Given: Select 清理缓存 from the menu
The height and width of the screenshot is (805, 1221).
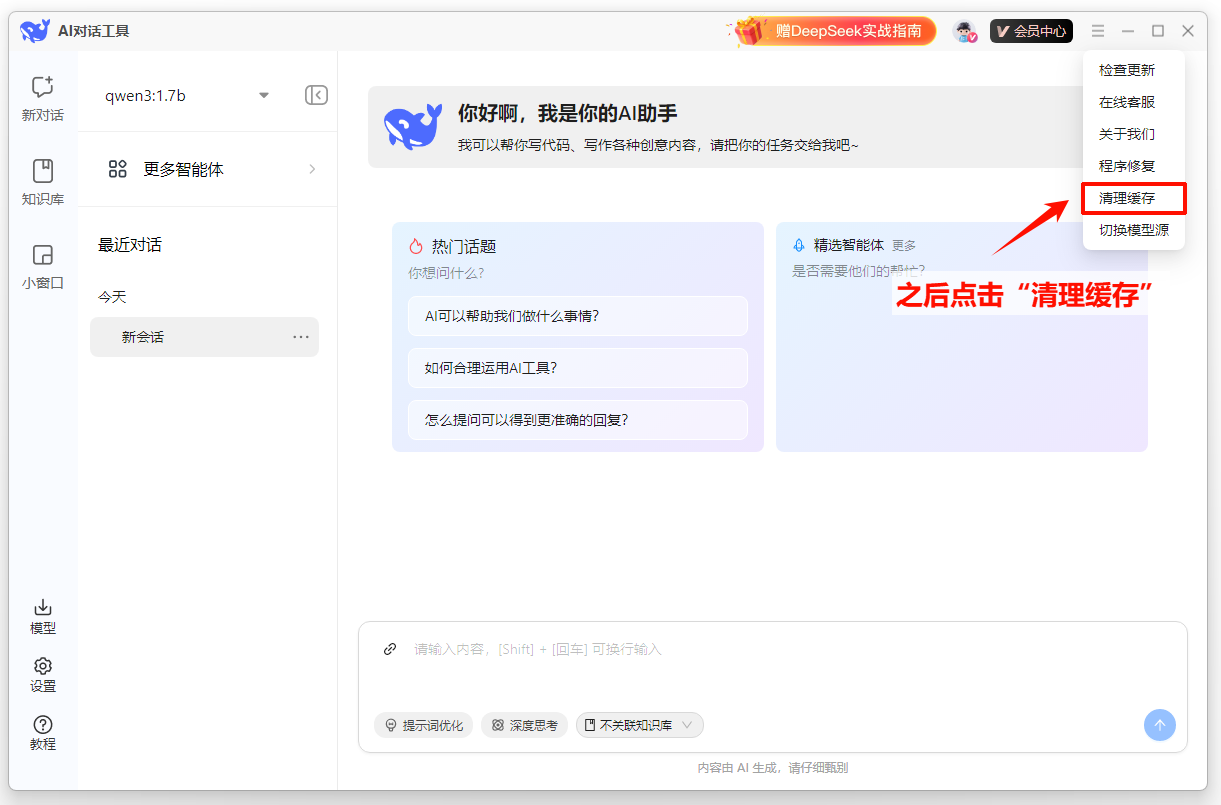Looking at the screenshot, I should 1133,198.
